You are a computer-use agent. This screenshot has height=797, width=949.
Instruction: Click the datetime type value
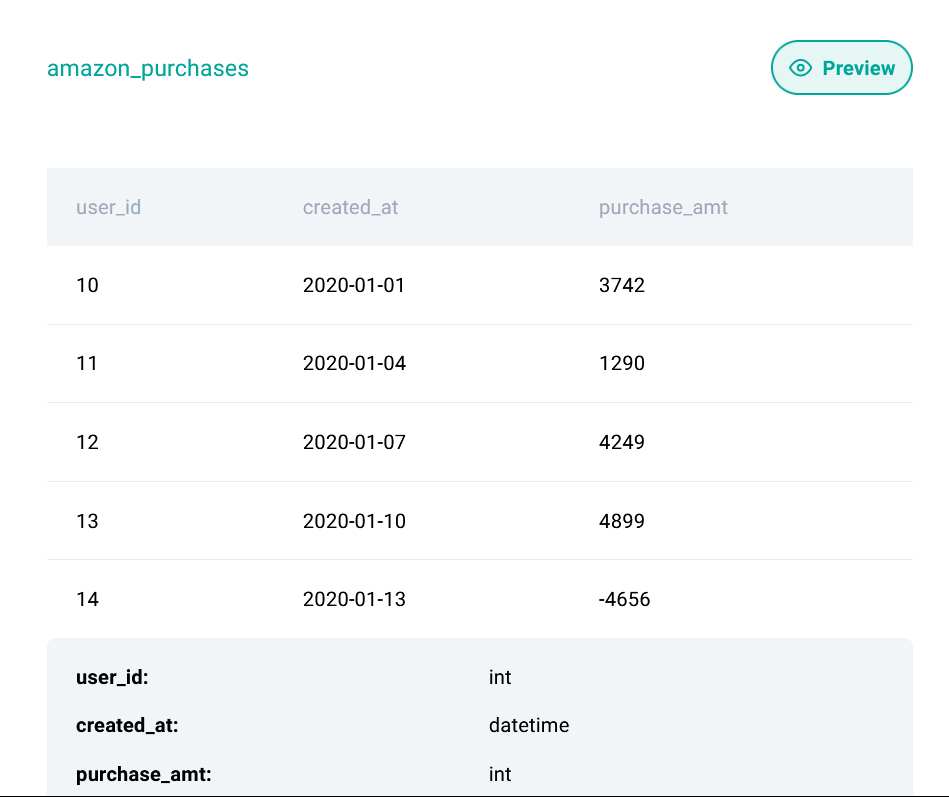(529, 725)
